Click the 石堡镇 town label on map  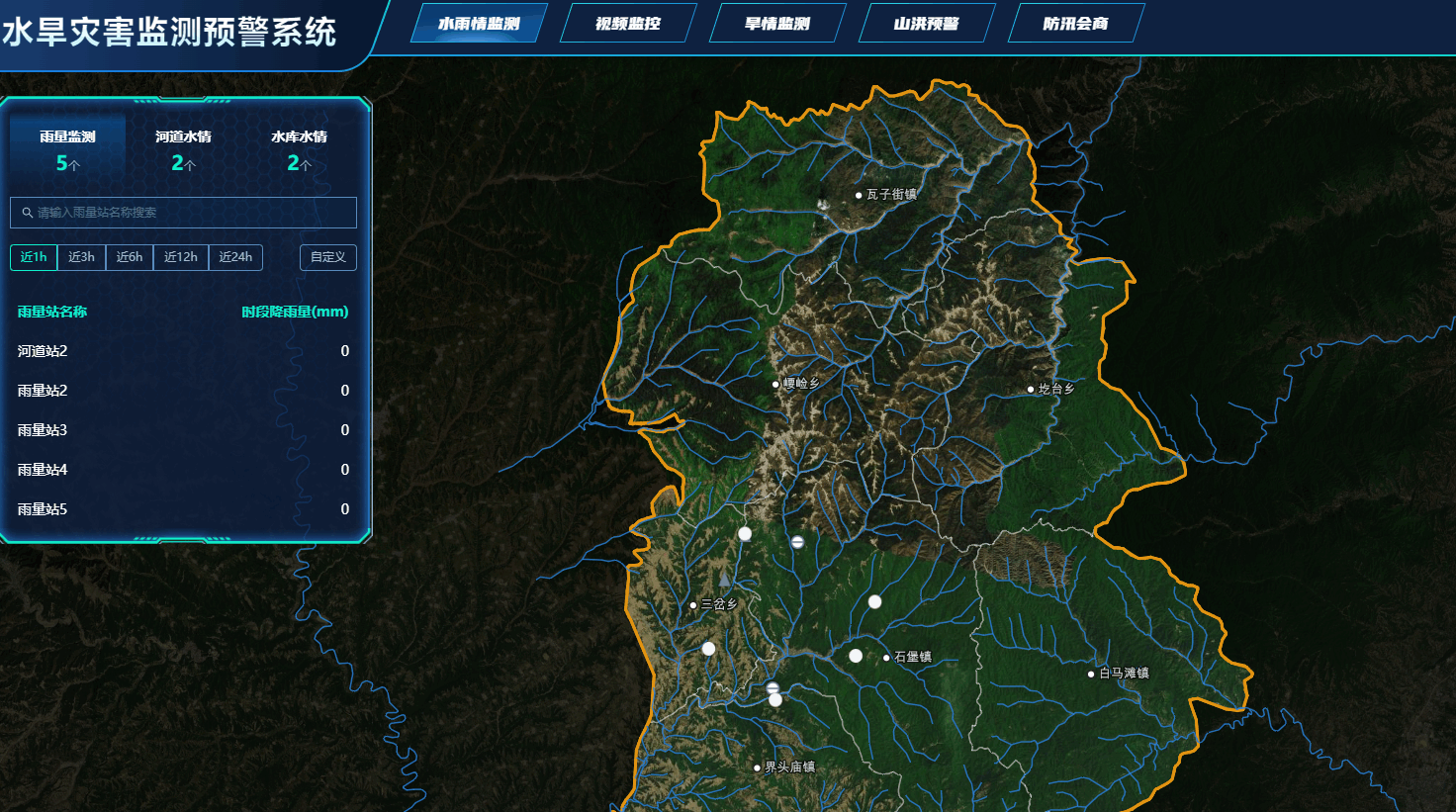tap(913, 657)
